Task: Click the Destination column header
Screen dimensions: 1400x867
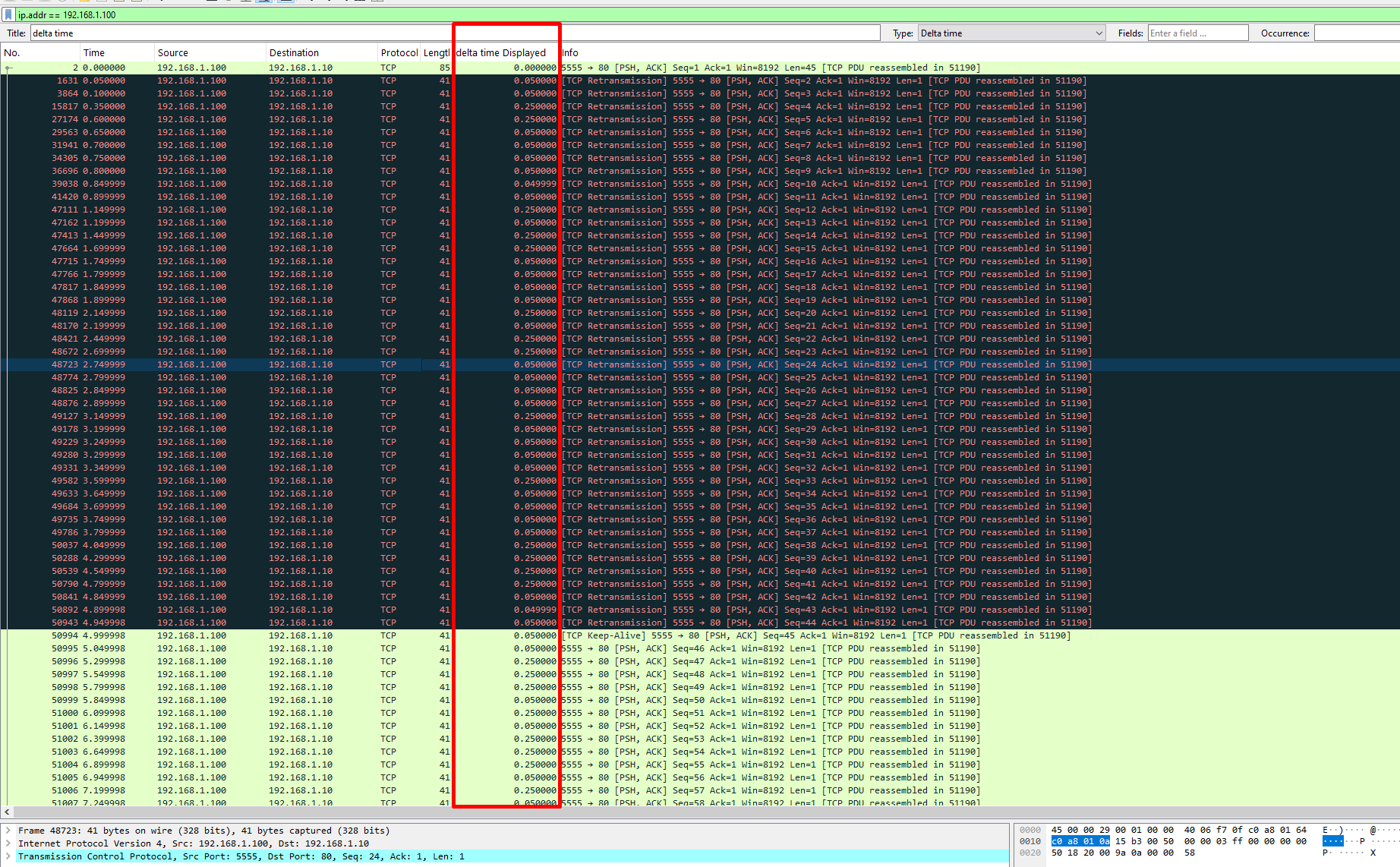Action: (320, 52)
